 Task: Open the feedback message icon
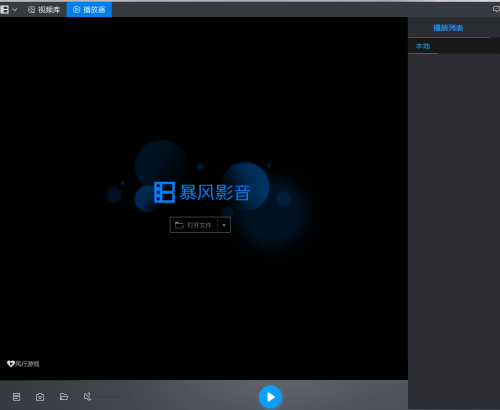click(x=496, y=9)
